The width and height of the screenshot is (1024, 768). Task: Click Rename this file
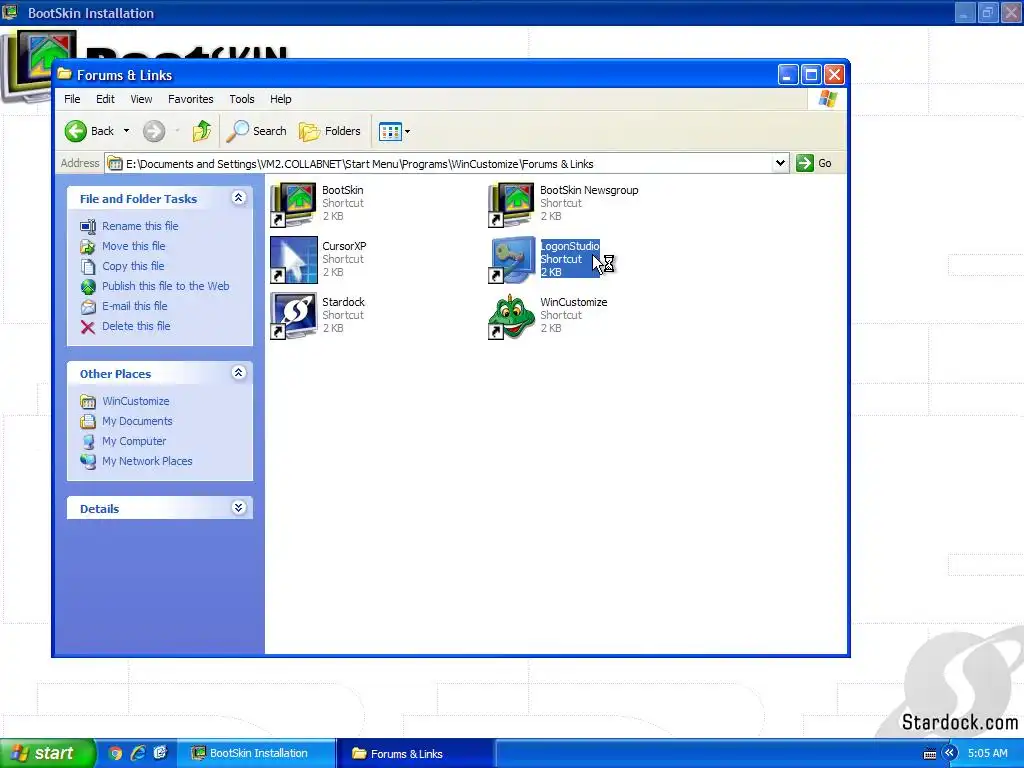click(x=140, y=226)
